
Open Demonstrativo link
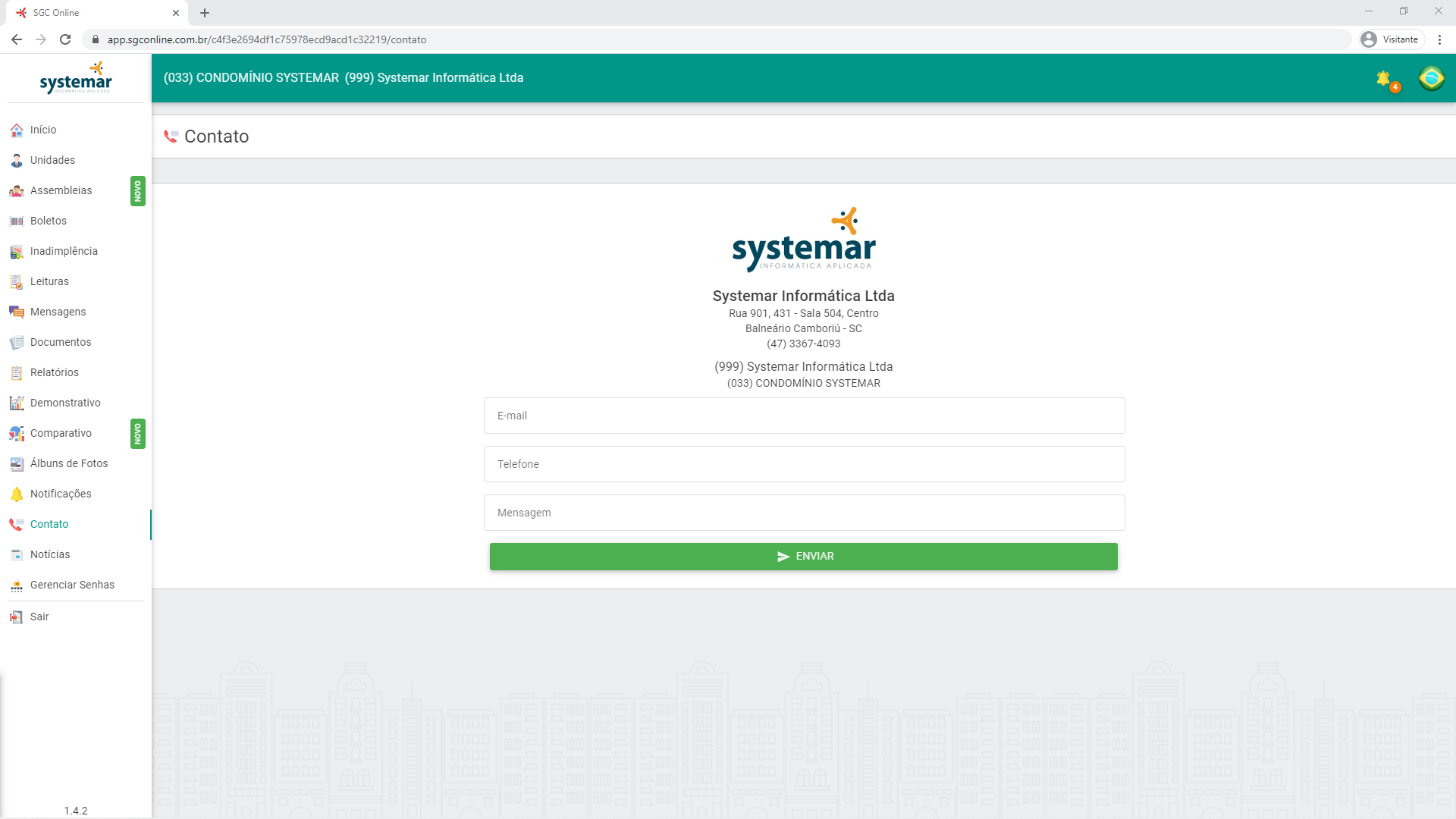(x=65, y=403)
